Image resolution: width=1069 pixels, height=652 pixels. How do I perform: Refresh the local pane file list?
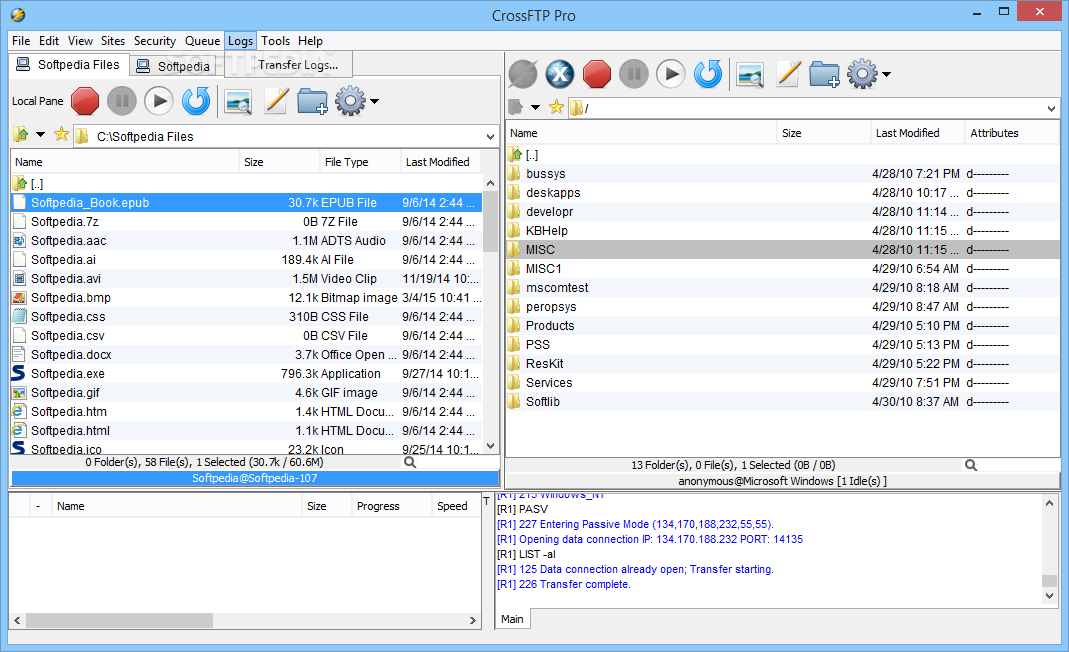[x=196, y=102]
